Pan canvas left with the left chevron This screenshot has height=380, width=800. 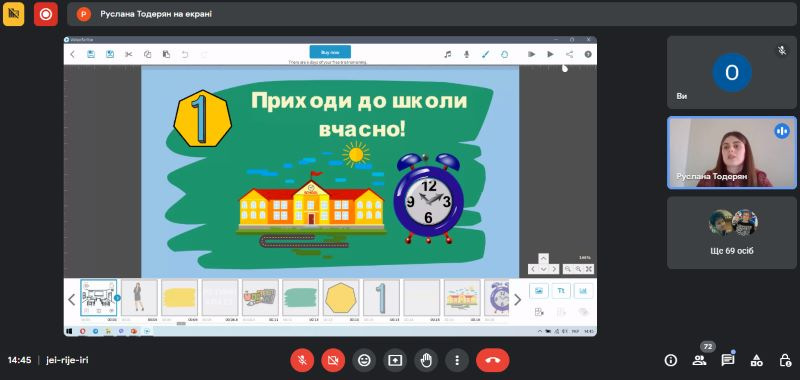click(533, 269)
